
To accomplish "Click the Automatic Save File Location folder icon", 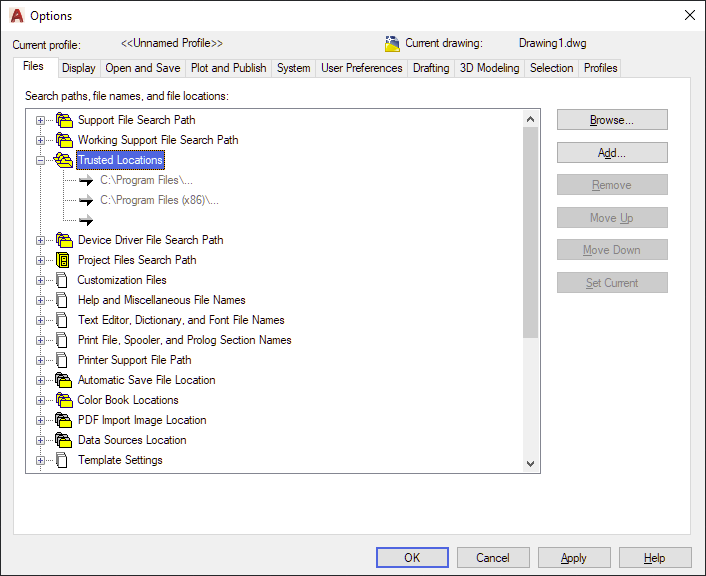I will click(63, 380).
